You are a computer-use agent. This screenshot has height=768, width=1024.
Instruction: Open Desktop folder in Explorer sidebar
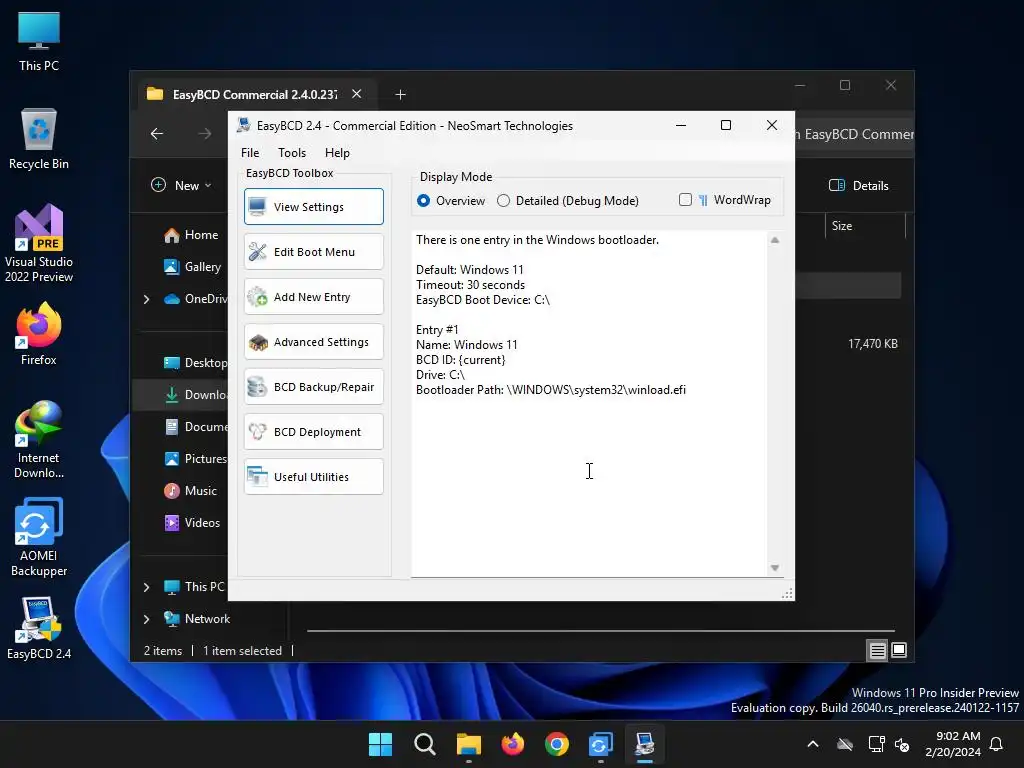tap(196, 363)
